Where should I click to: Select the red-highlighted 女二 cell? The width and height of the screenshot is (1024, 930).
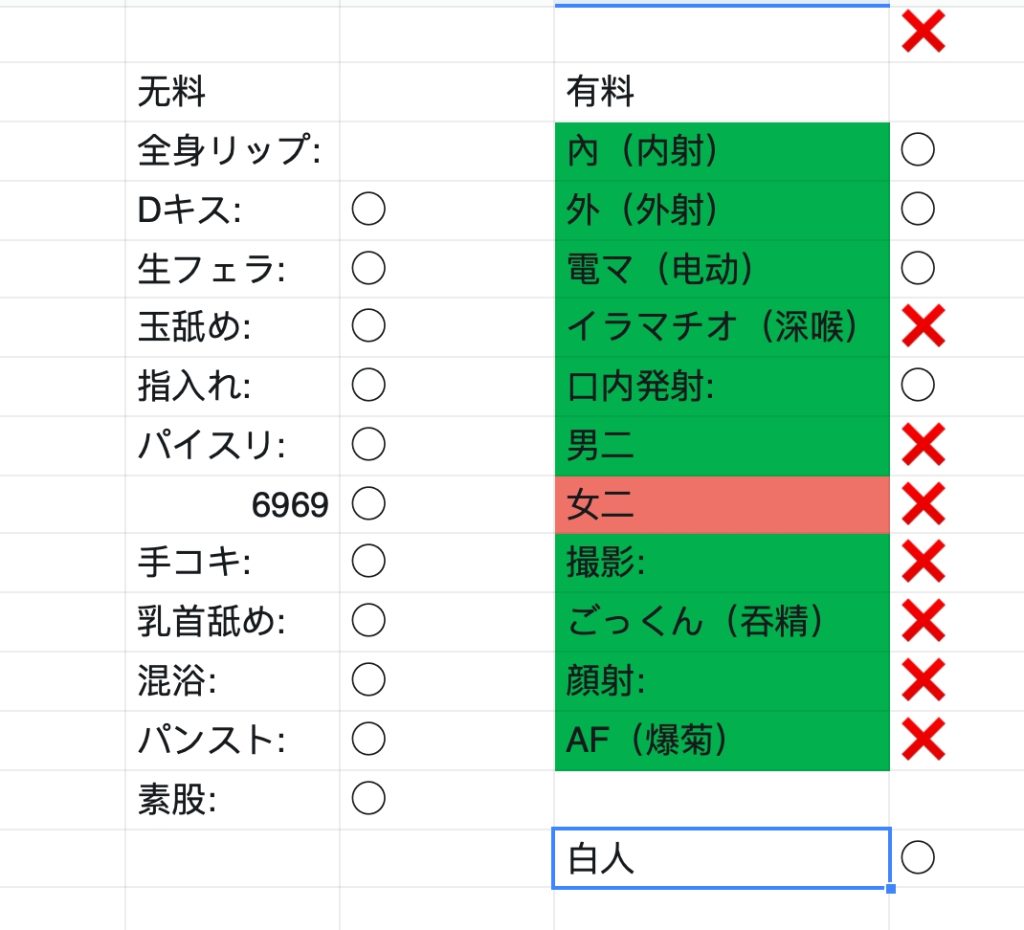tap(722, 504)
